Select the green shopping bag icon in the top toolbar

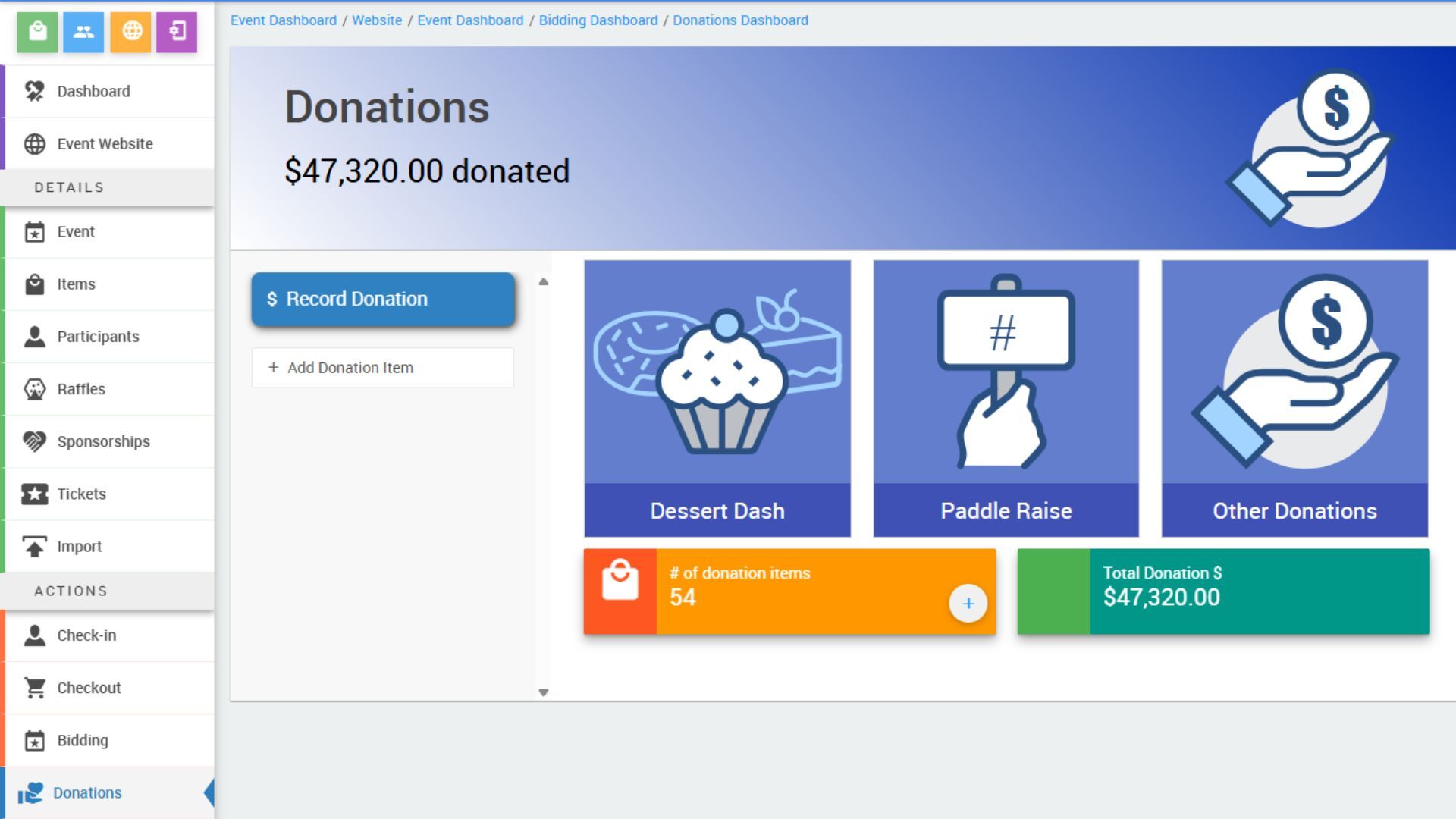click(37, 33)
